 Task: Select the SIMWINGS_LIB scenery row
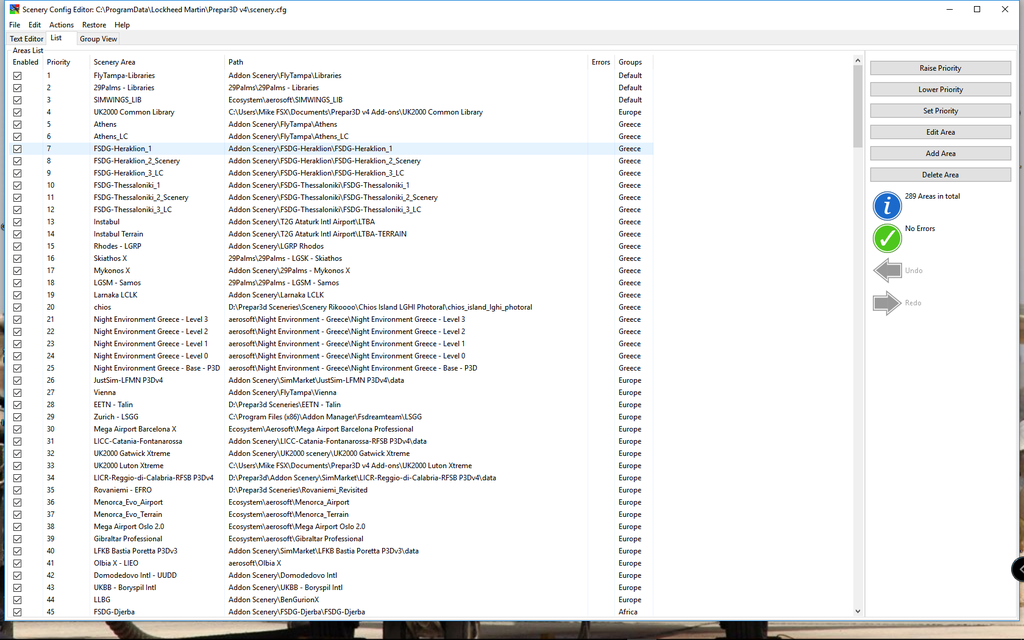pyautogui.click(x=330, y=100)
